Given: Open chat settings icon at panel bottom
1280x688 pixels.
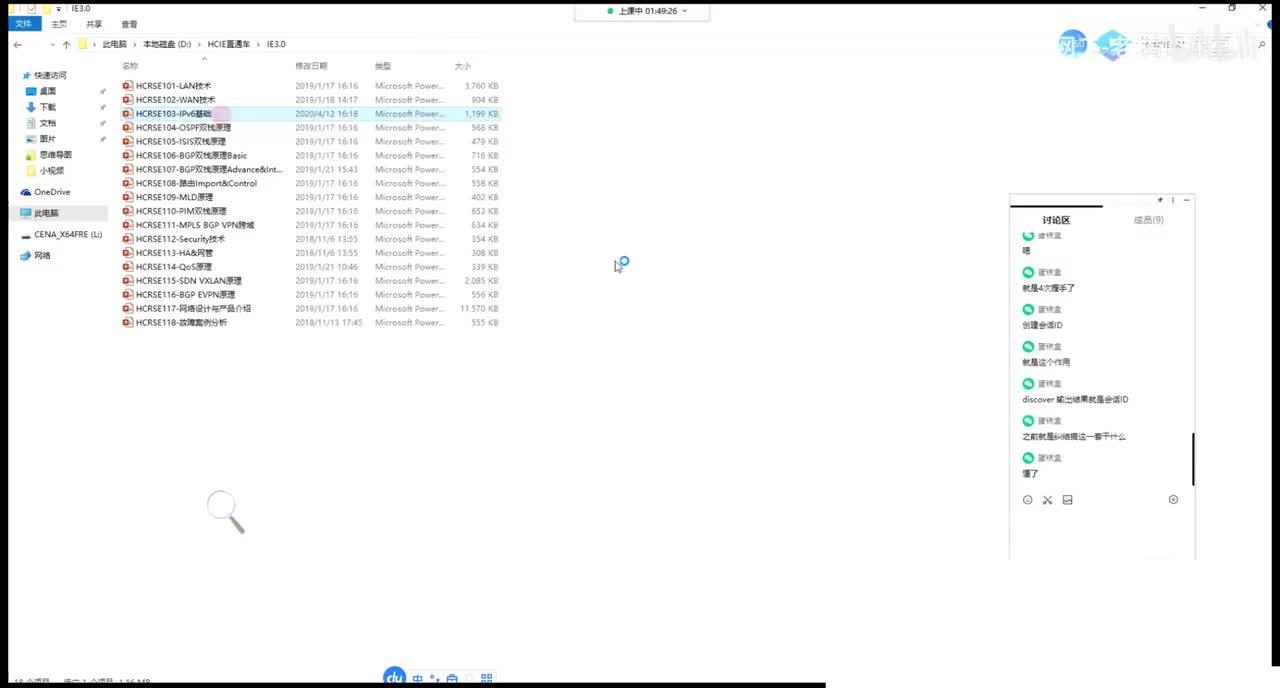Looking at the screenshot, I should [1174, 500].
